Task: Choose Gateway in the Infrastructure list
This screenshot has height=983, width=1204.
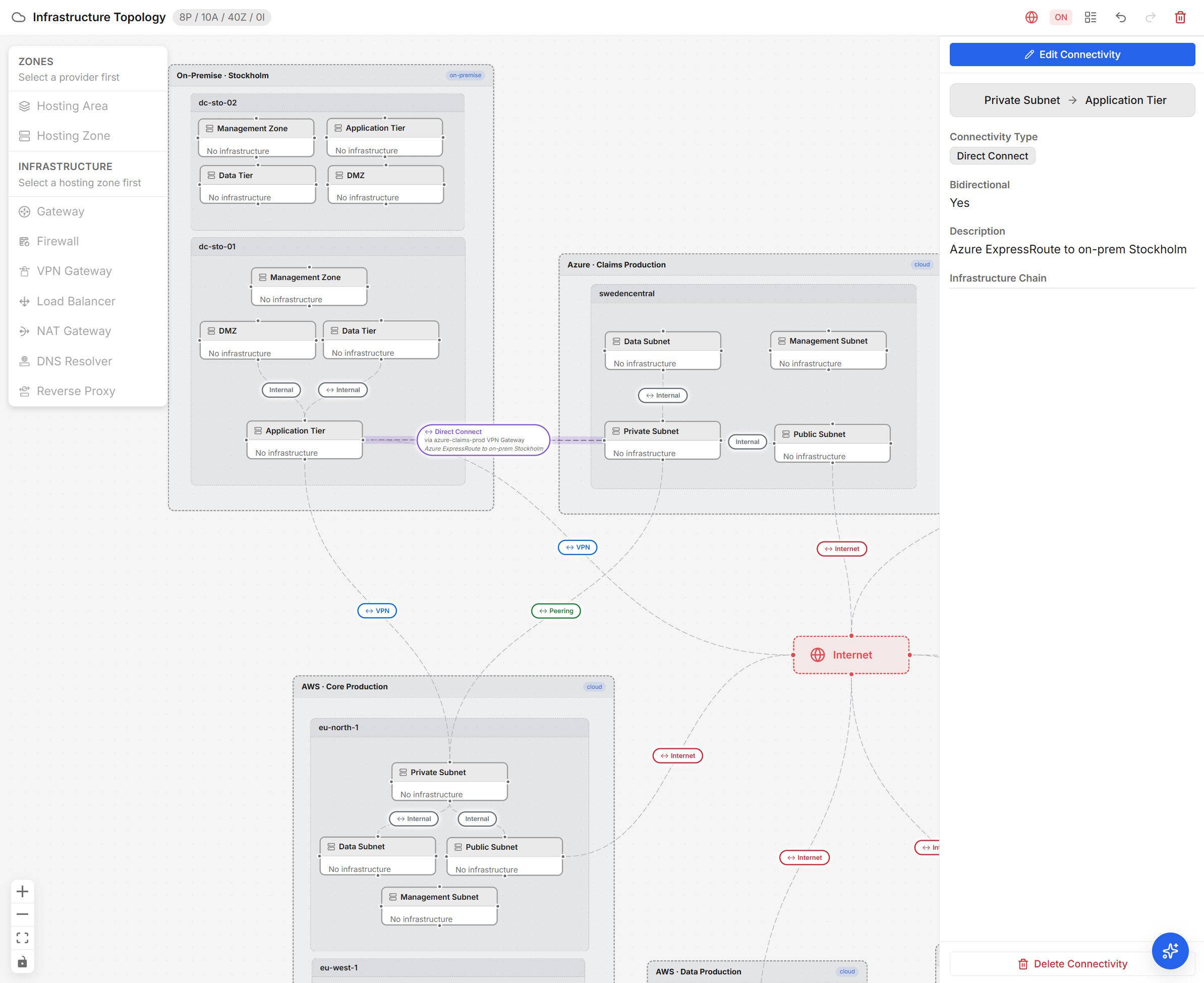Action: tap(88, 211)
